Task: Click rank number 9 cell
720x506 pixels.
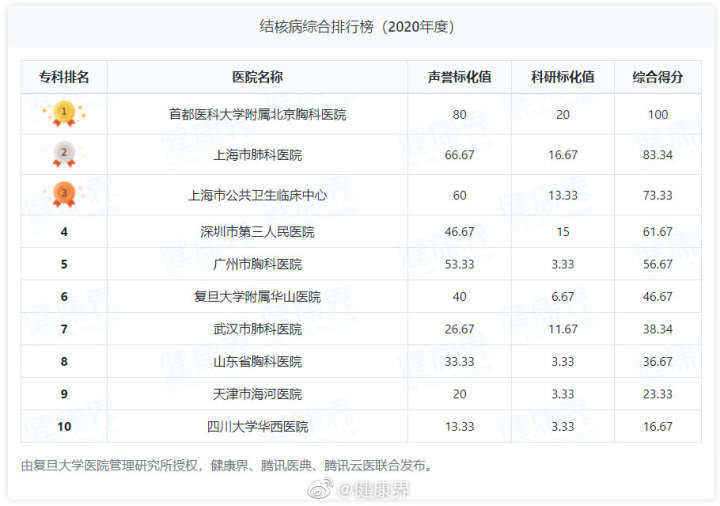Action: [x=64, y=394]
